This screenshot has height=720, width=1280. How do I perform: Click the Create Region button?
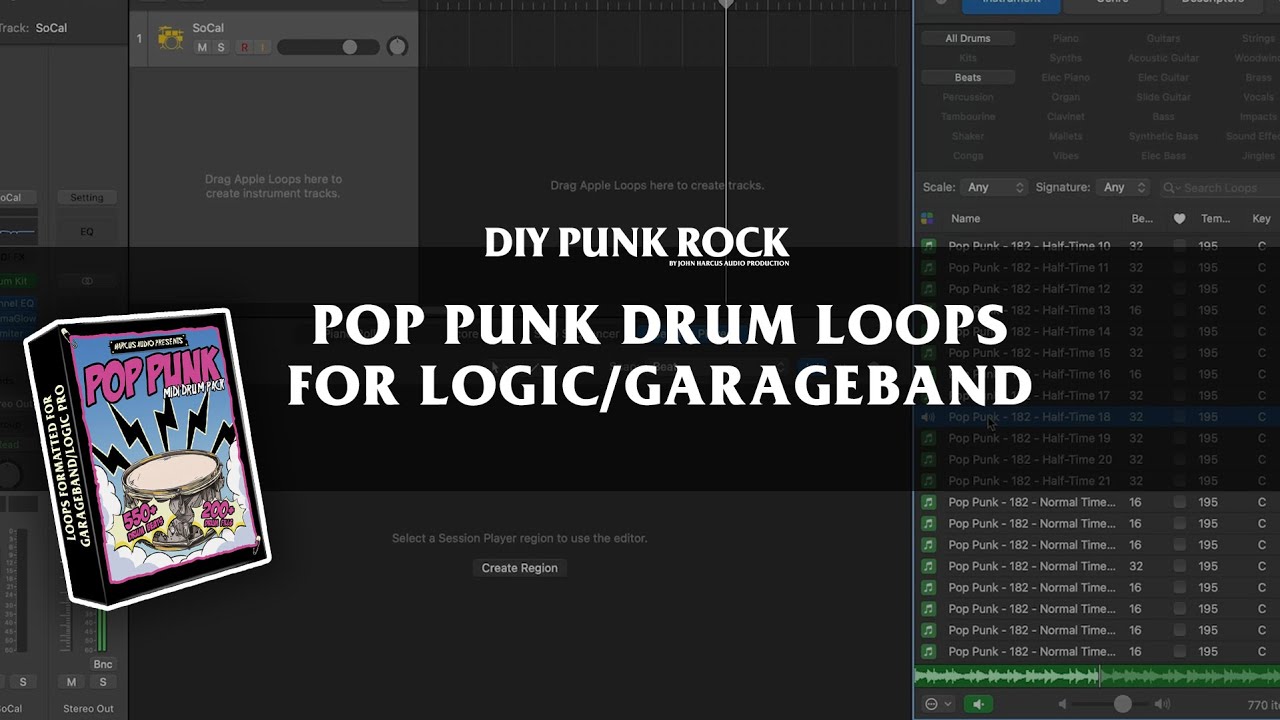coord(519,568)
